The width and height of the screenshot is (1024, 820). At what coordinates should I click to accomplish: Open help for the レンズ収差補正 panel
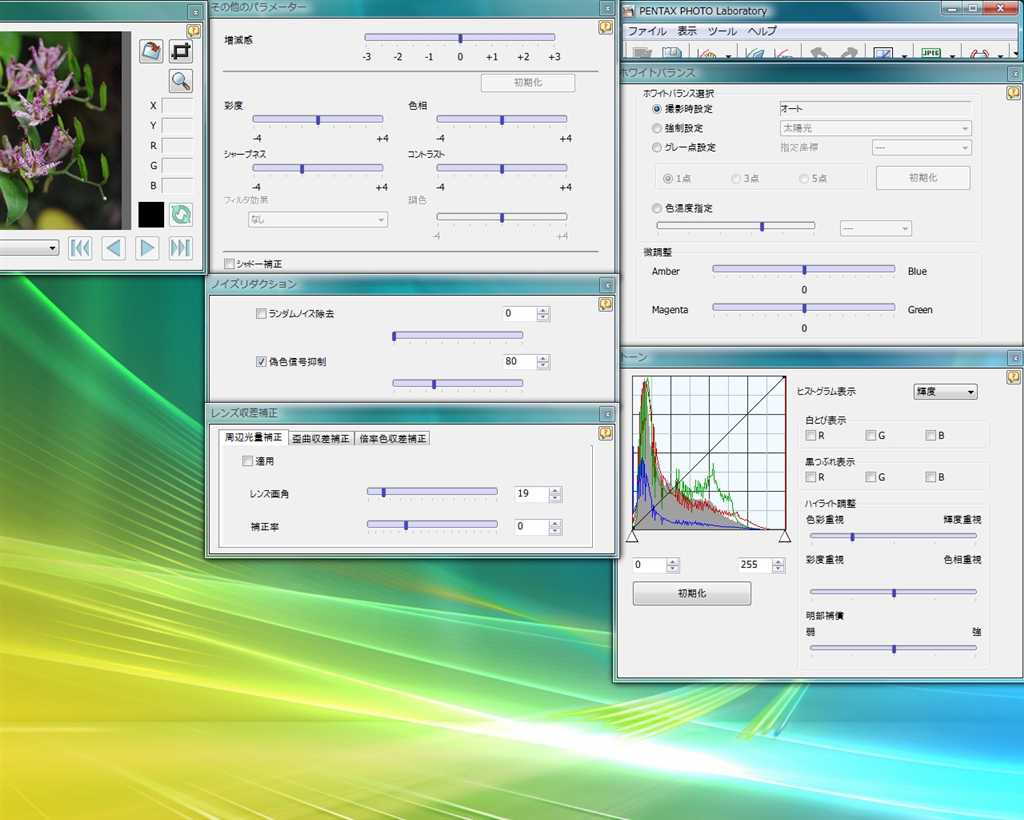[x=605, y=434]
